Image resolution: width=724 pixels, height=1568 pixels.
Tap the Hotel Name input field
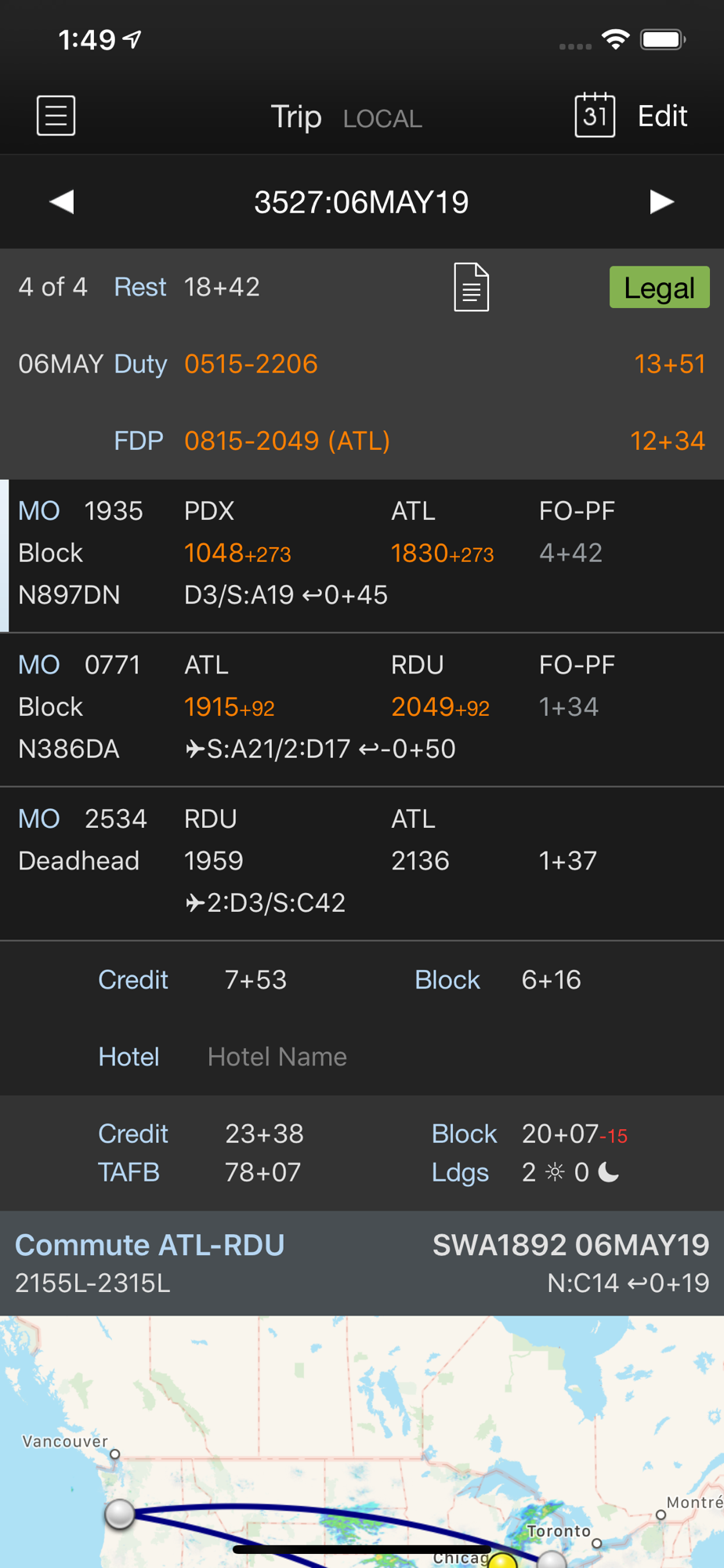click(277, 1057)
